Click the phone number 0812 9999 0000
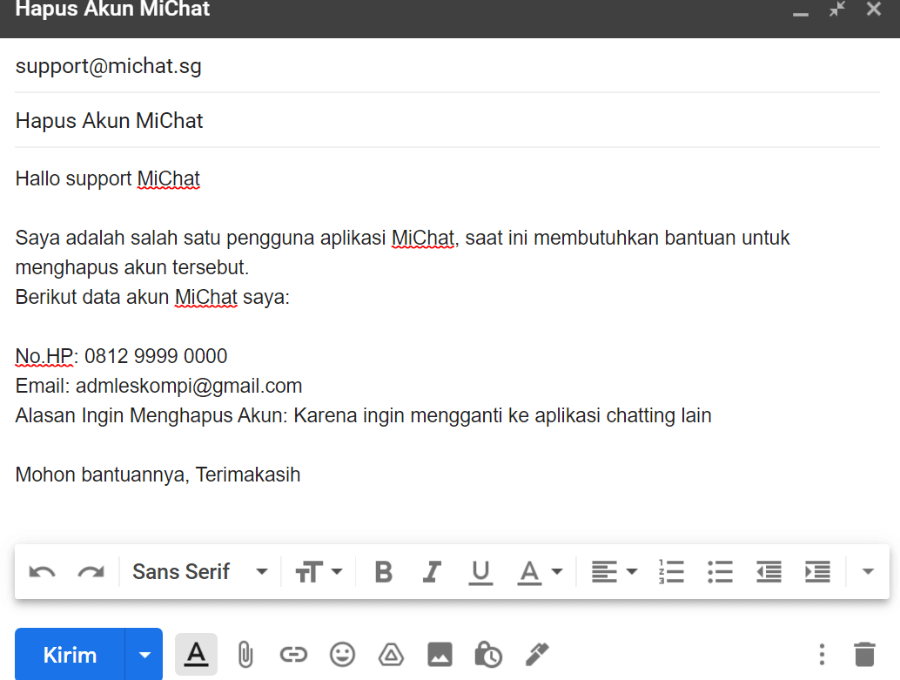 (x=156, y=356)
